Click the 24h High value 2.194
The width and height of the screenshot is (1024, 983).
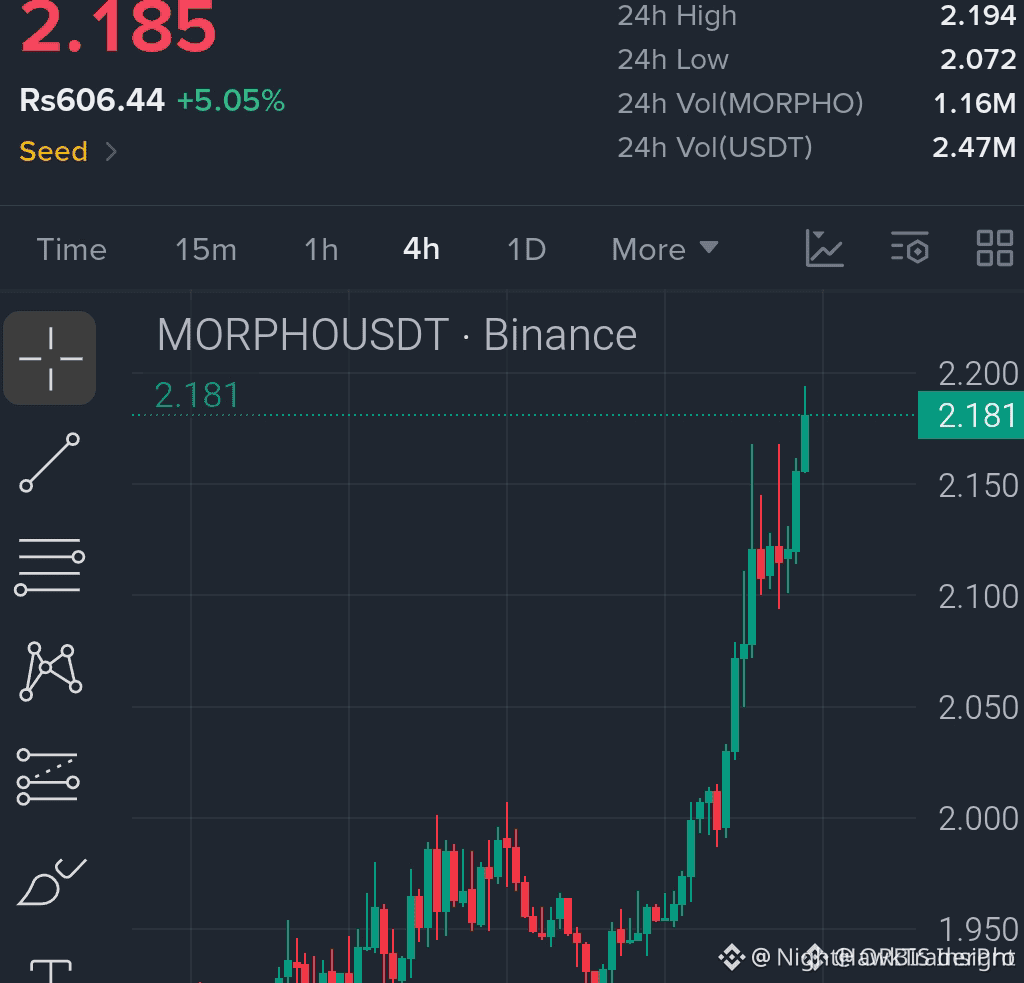point(978,16)
